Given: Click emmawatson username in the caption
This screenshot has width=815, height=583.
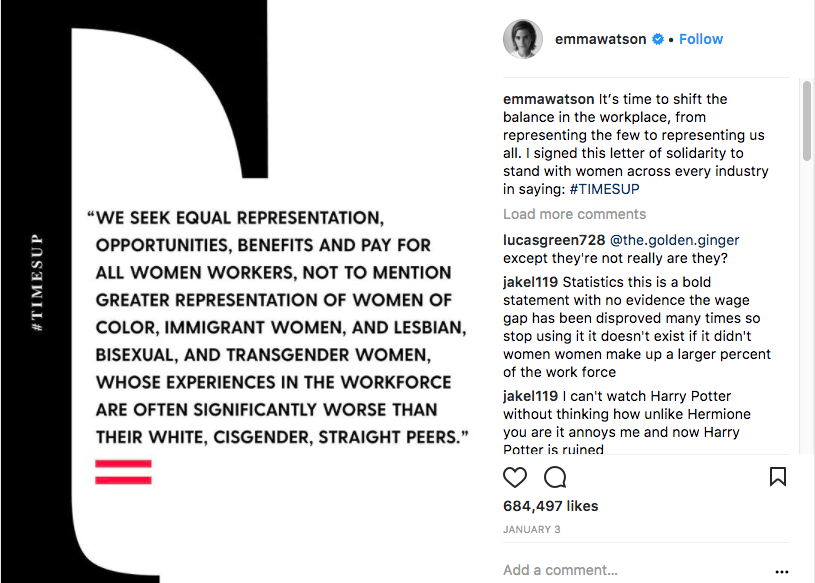Looking at the screenshot, I should (548, 99).
